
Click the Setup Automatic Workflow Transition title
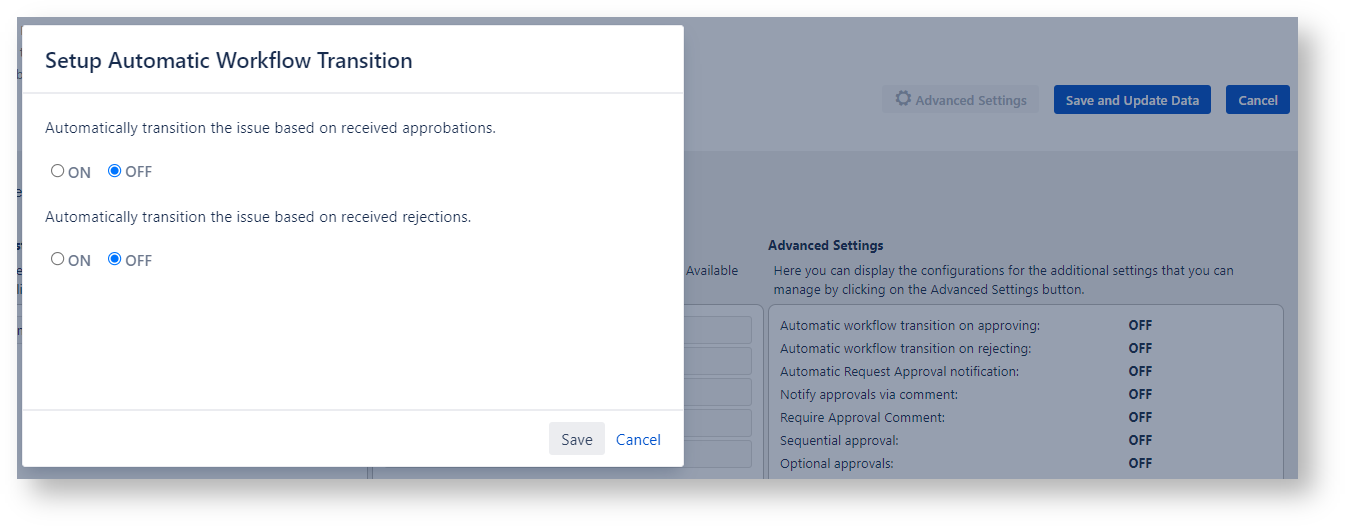point(229,60)
